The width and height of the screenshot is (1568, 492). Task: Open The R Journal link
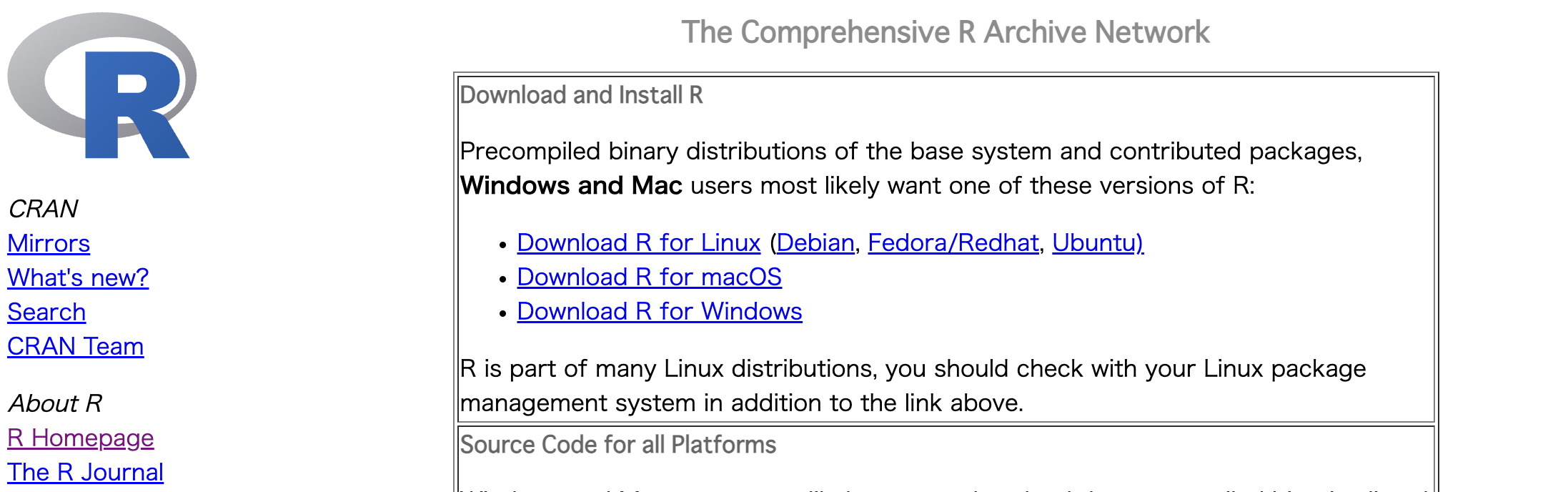(85, 472)
